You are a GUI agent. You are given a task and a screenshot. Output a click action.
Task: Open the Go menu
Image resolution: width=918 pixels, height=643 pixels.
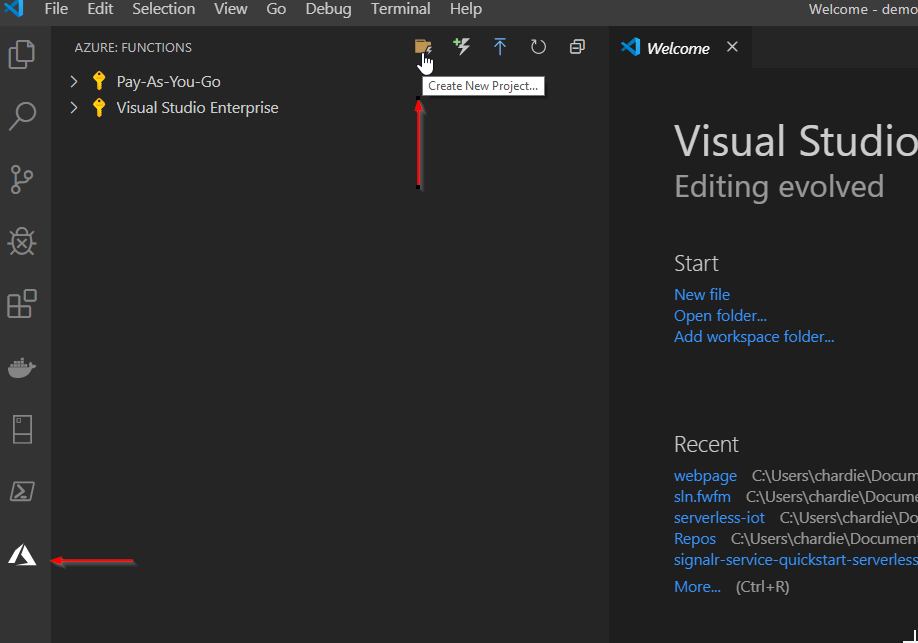click(276, 9)
